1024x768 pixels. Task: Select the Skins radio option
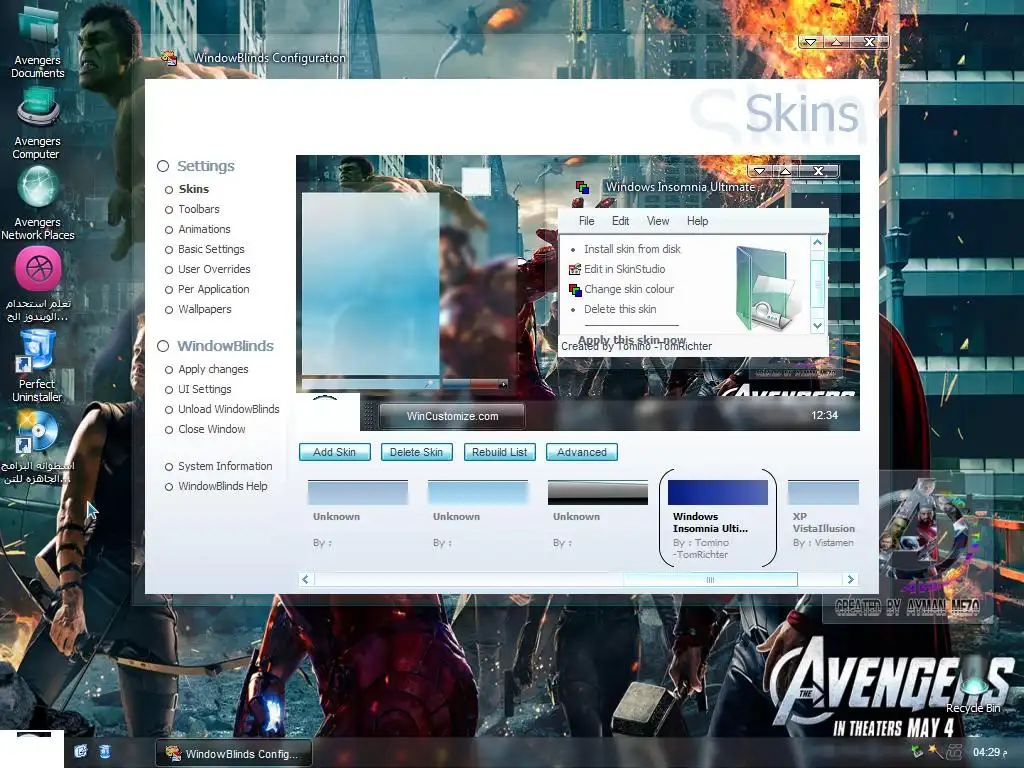coord(168,189)
